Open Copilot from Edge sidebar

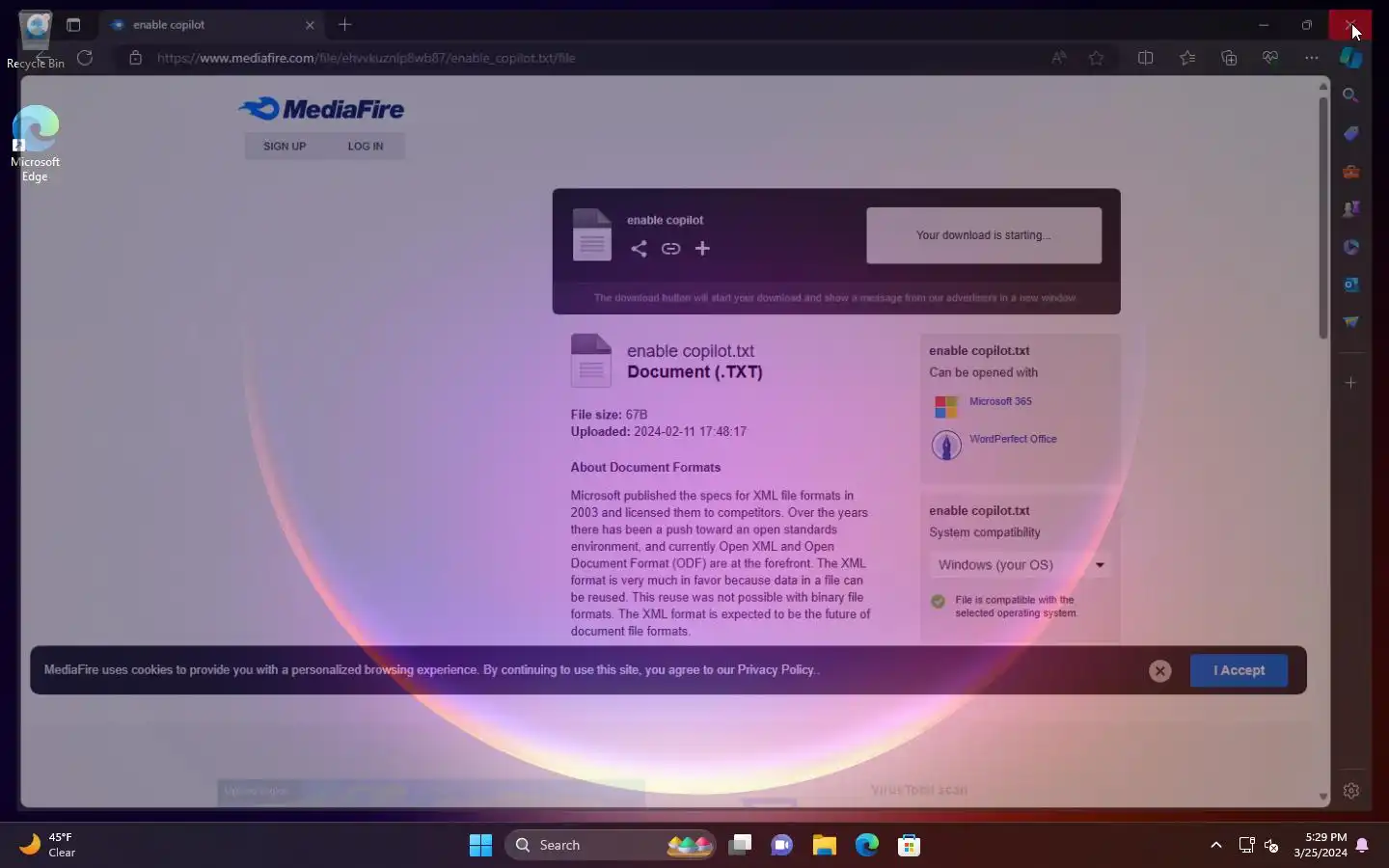(x=1351, y=58)
